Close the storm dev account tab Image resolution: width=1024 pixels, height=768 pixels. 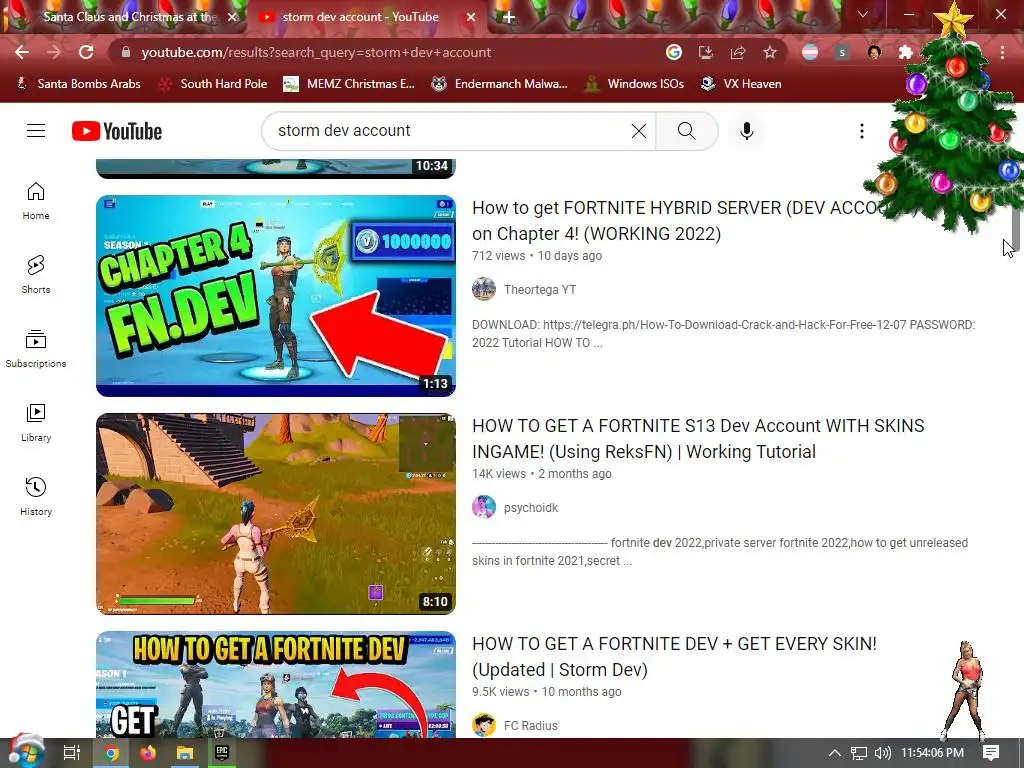coord(471,17)
